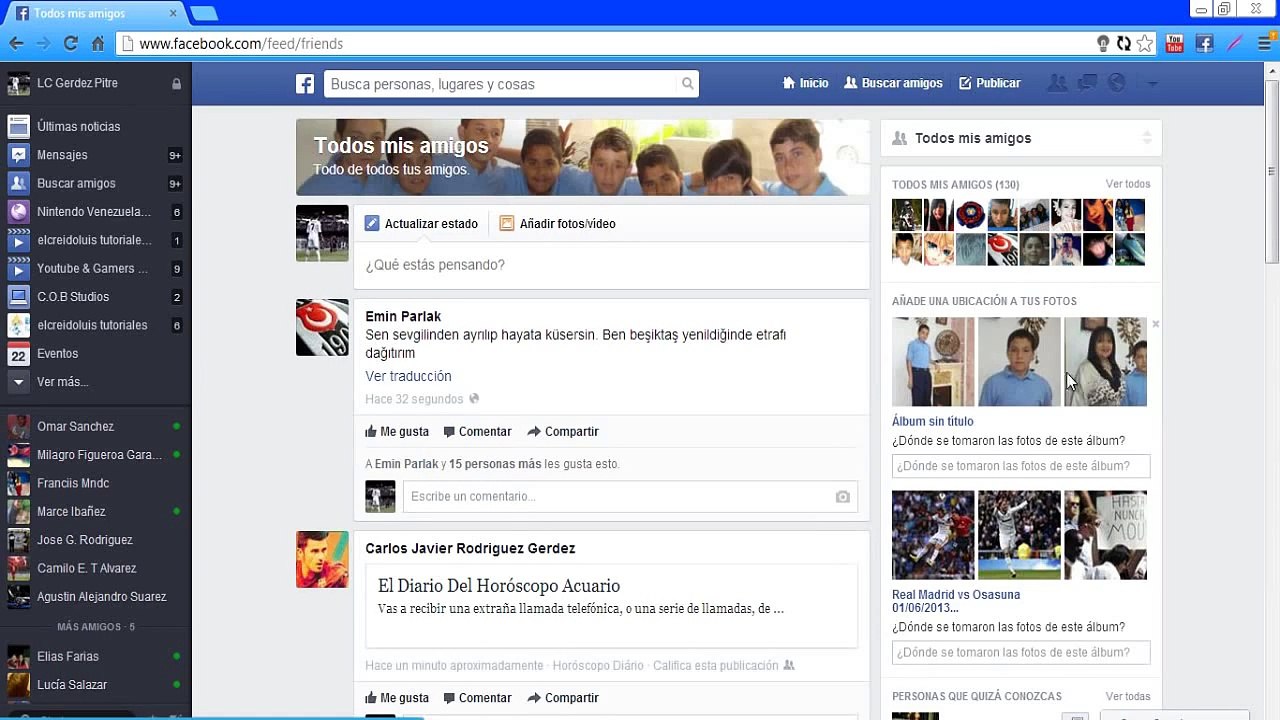The image size is (1280, 720).
Task: Reload the page with the refresh icon
Action: 70,44
